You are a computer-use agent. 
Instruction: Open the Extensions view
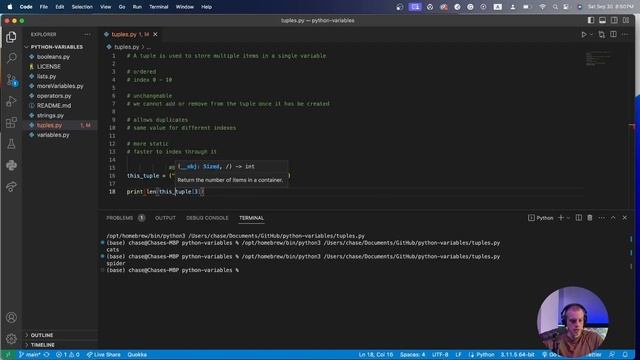(x=11, y=122)
